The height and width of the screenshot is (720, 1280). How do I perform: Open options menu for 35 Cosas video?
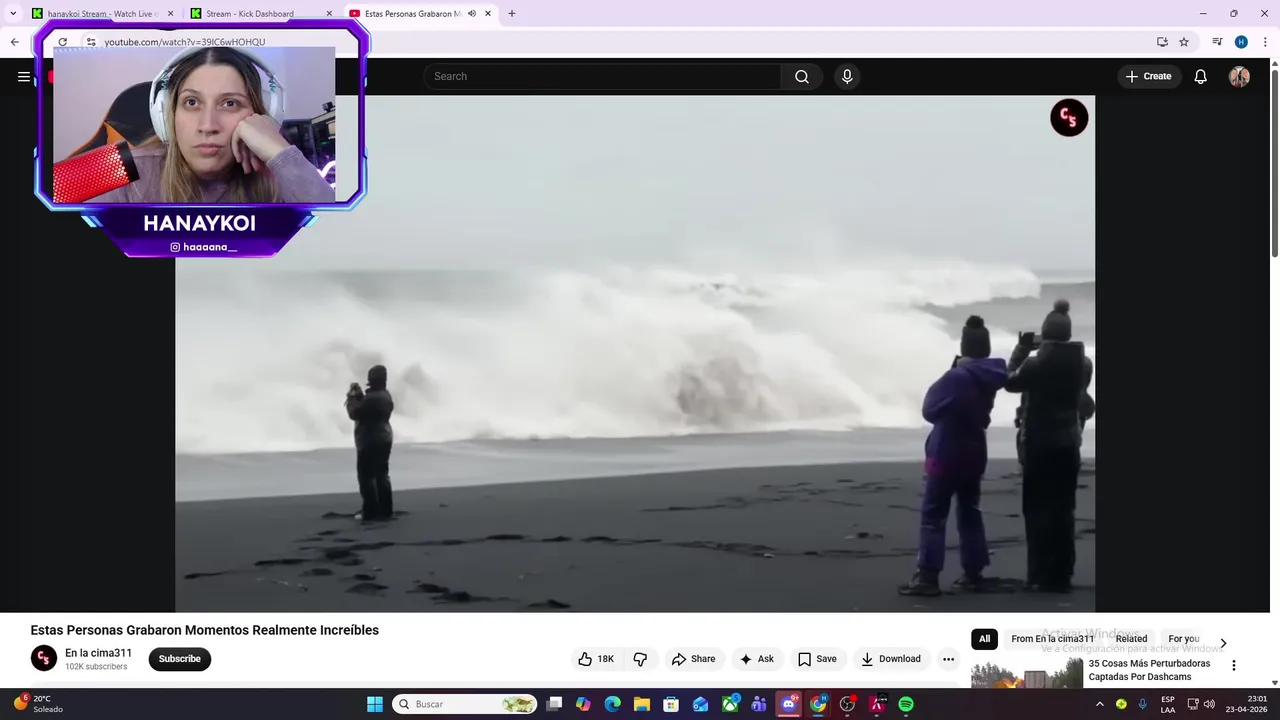click(1233, 665)
